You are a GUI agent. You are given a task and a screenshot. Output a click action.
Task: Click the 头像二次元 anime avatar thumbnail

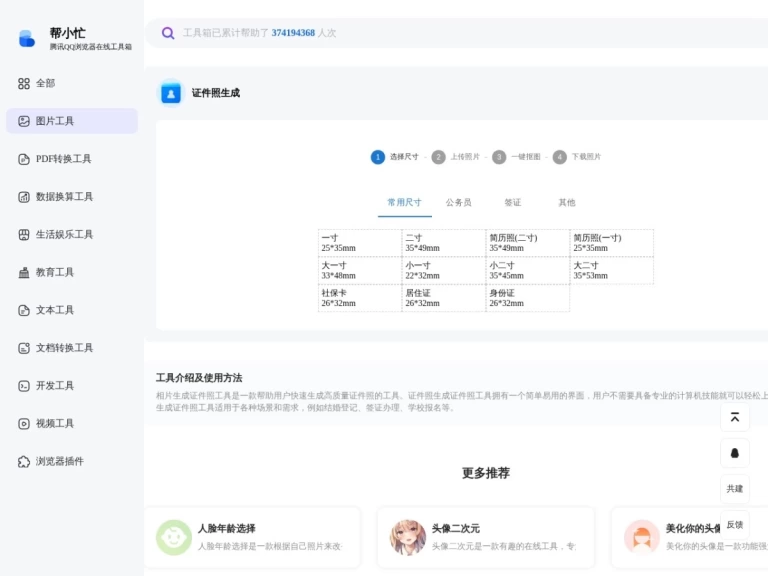tap(408, 537)
